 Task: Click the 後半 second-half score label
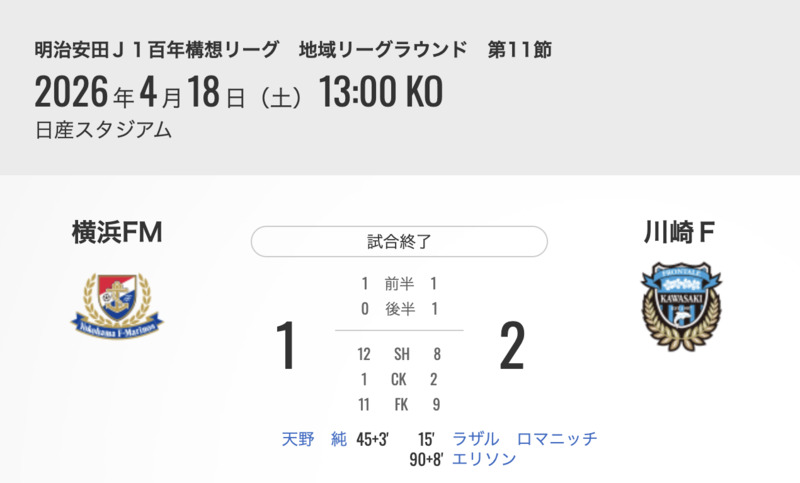coord(399,309)
